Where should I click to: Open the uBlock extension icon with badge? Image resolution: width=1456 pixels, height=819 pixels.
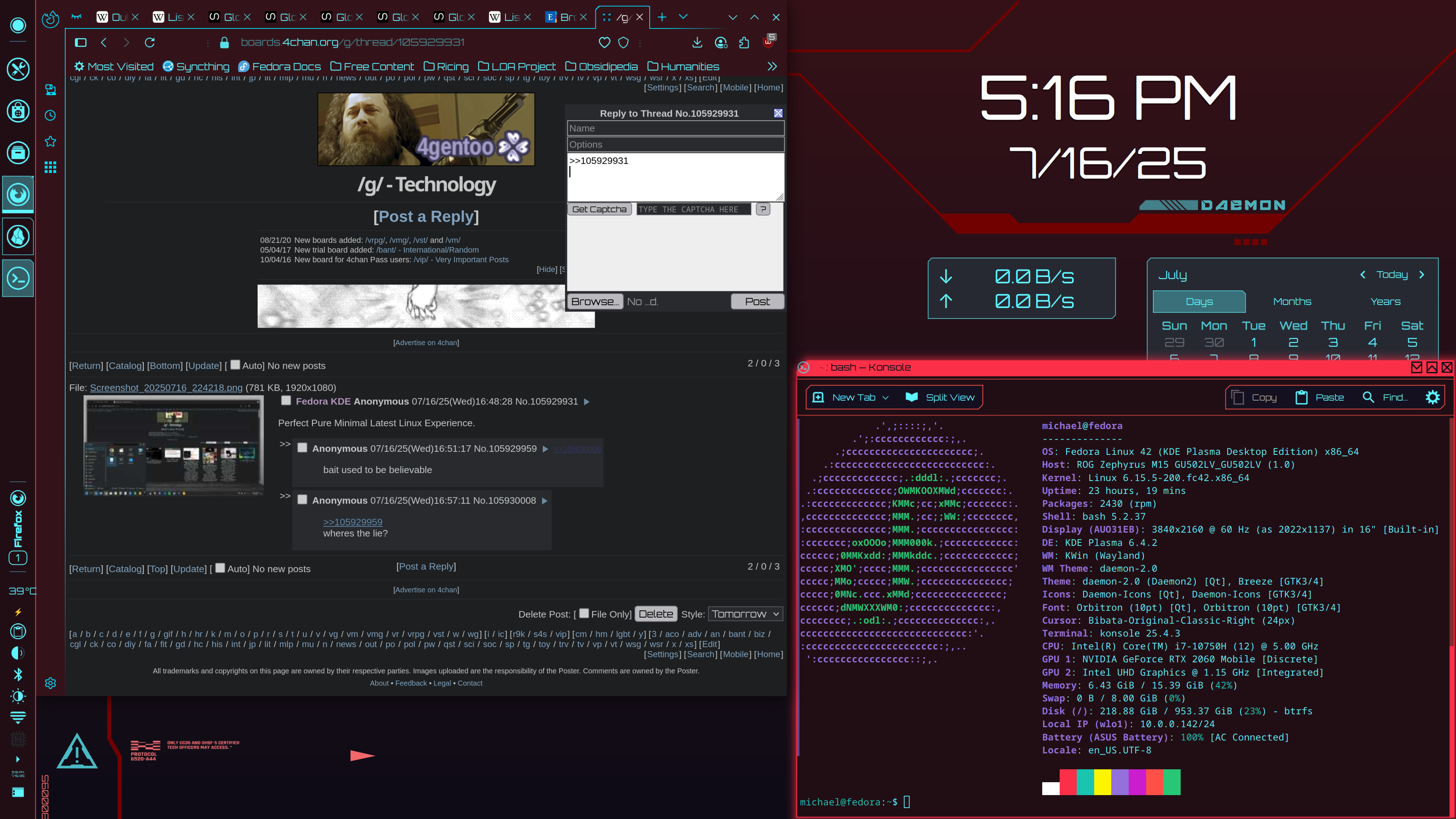[x=769, y=41]
